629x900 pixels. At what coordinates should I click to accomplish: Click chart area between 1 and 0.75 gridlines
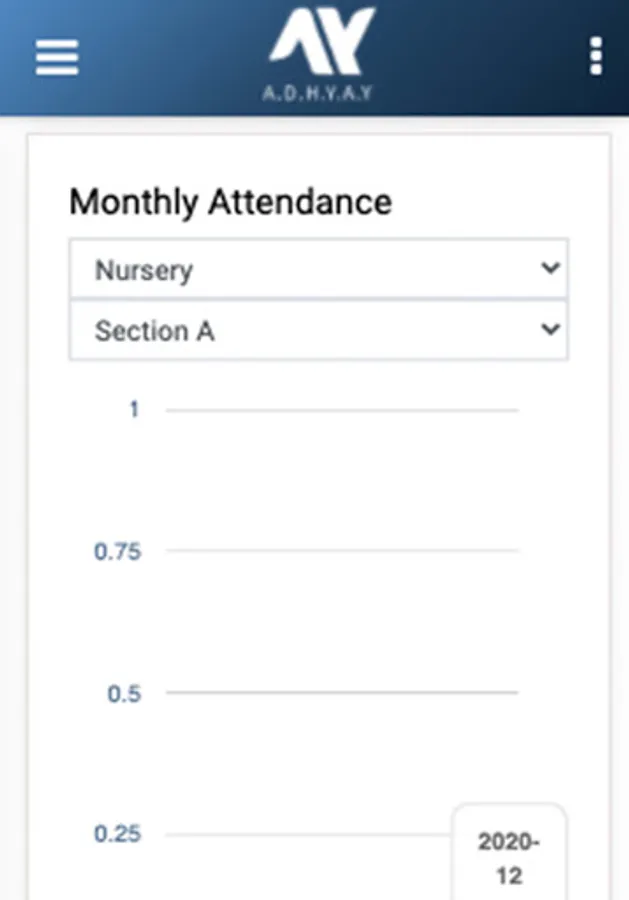pos(342,480)
